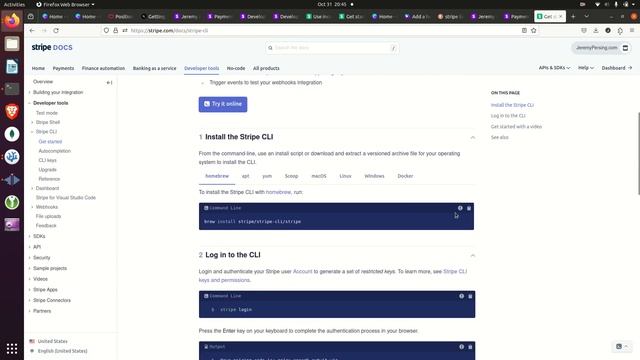The image size is (640, 360).
Task: Open Firefox from the Ubuntu dock
Action: [12, 20]
